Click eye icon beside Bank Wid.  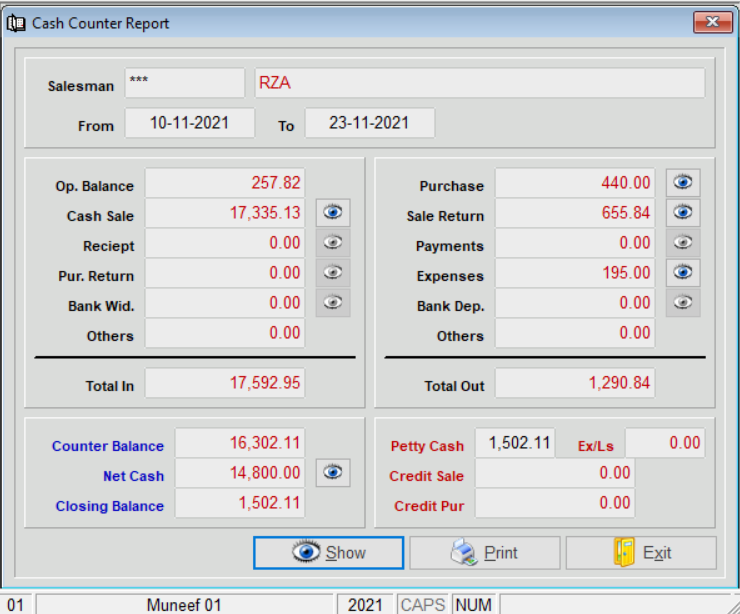[x=333, y=303]
